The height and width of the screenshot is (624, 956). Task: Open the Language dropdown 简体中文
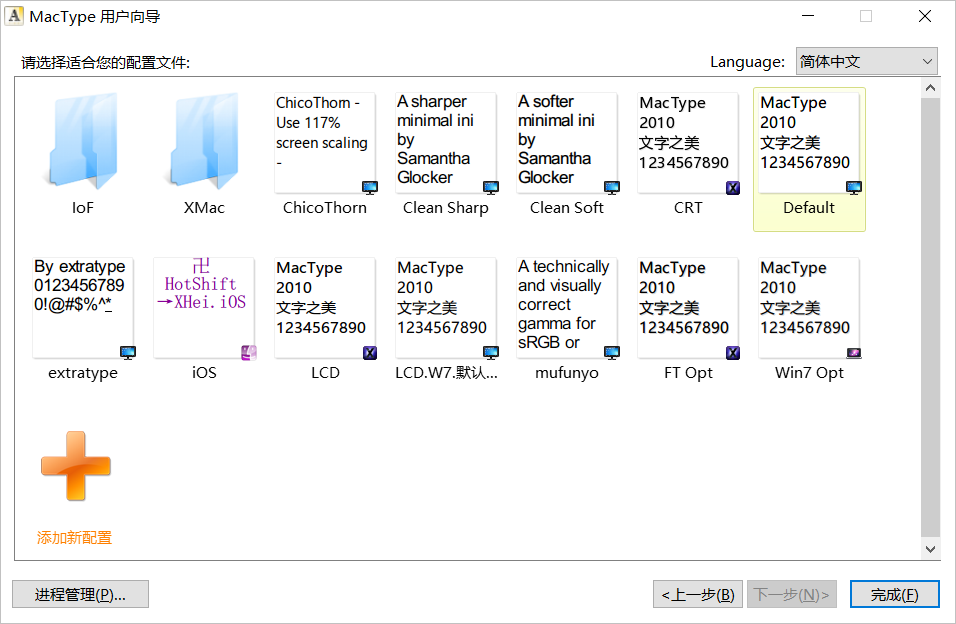coord(866,61)
